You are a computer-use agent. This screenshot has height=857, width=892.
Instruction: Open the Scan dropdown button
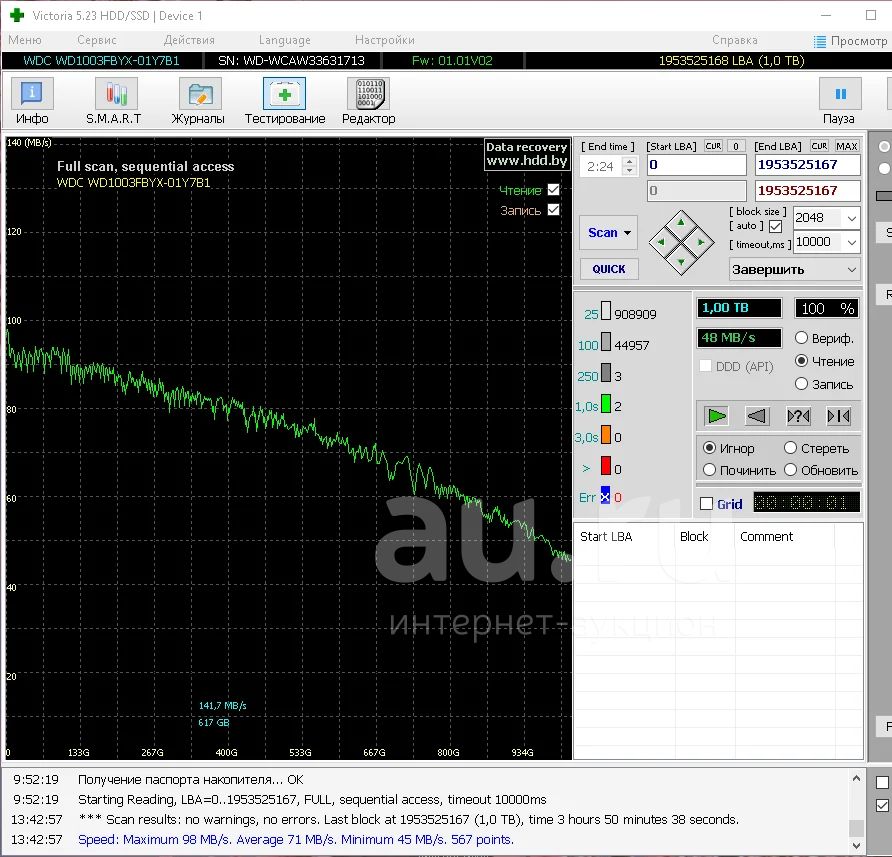(609, 232)
